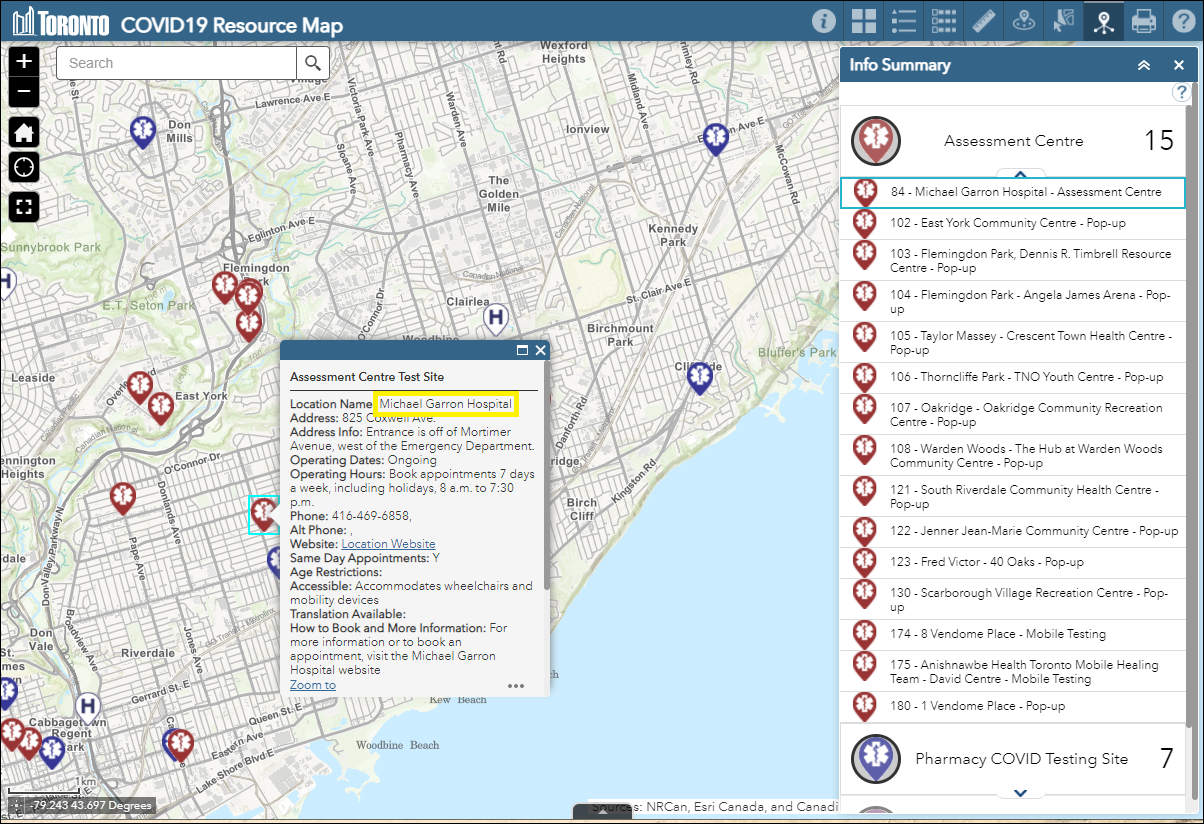Select 123 - Fred Victor 40 Oaks item
Image resolution: width=1204 pixels, height=824 pixels.
pos(1013,562)
